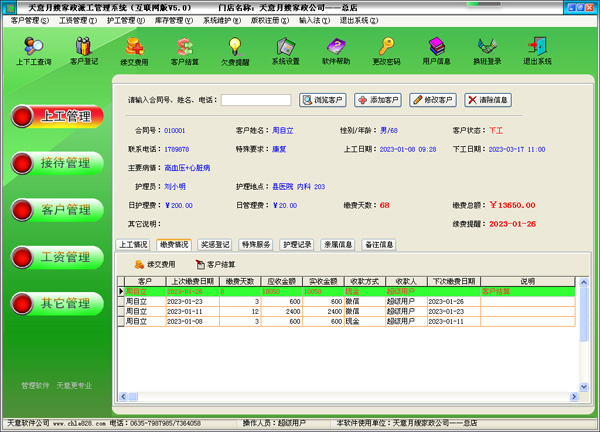Open the 上下工查询 toolbar icon
The image size is (600, 432).
tap(33, 51)
